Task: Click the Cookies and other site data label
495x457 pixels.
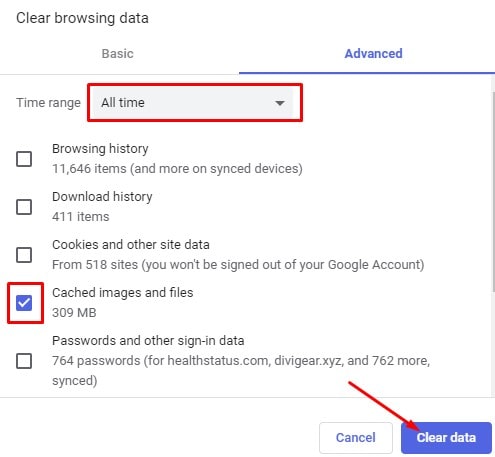Action: click(x=131, y=245)
